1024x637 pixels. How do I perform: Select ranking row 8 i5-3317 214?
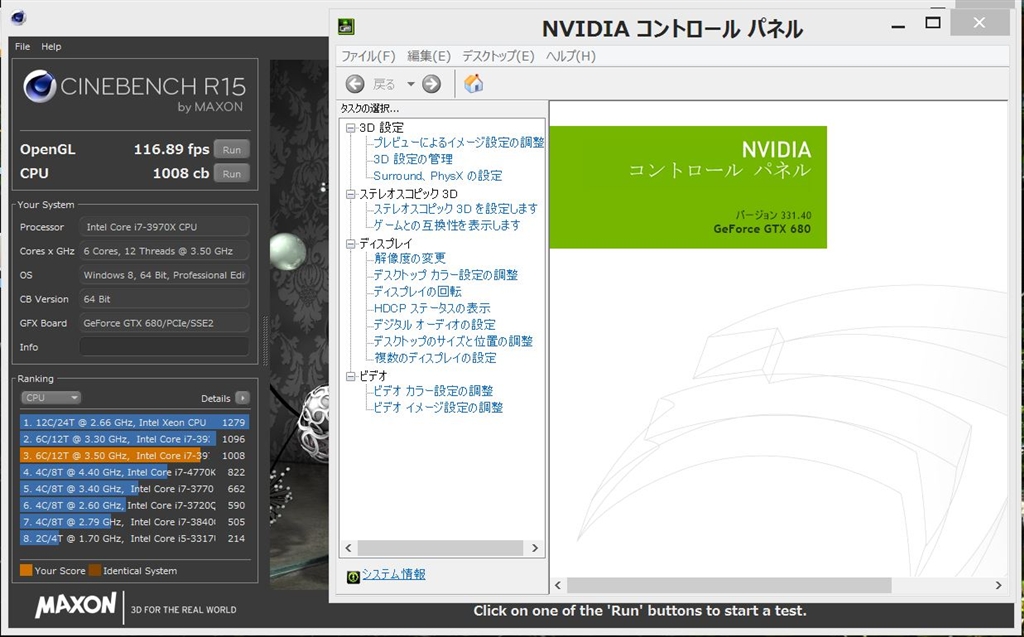click(x=135, y=539)
